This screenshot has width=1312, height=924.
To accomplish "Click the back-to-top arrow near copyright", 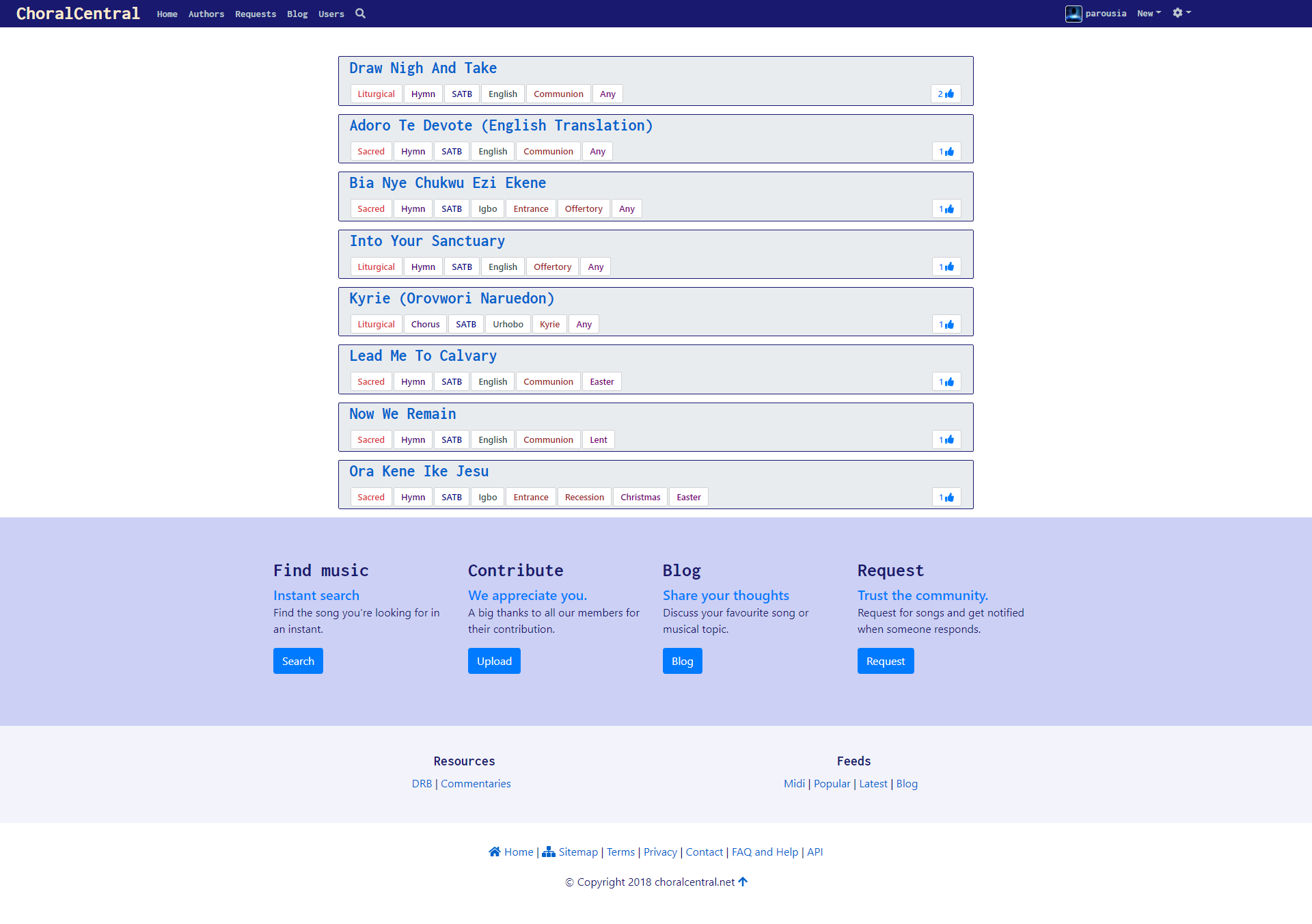I will (x=743, y=882).
